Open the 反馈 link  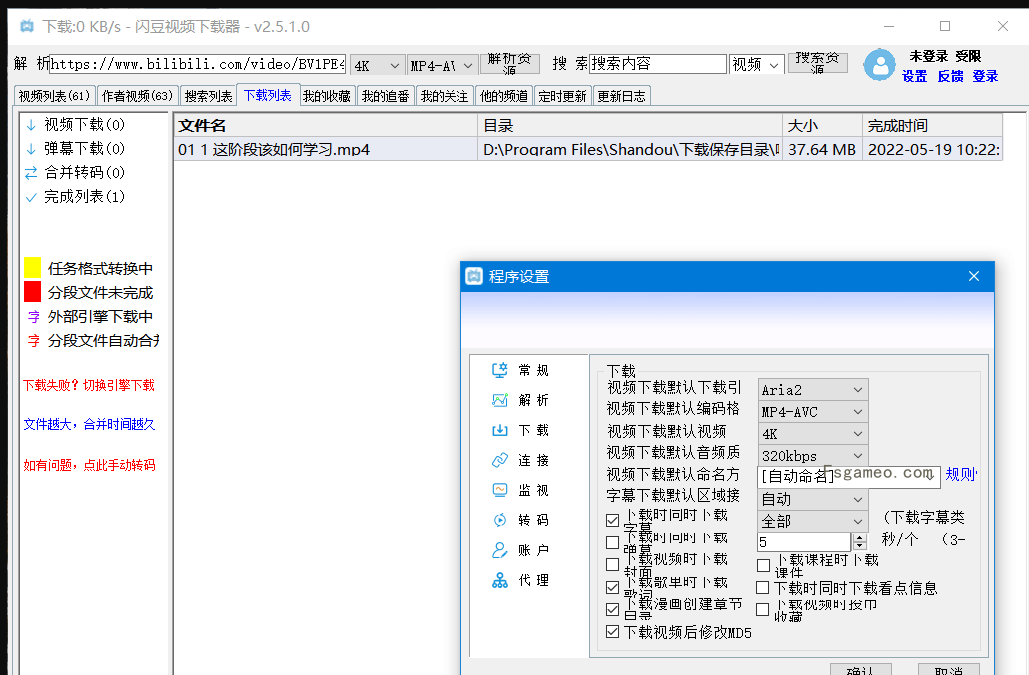pyautogui.click(x=950, y=76)
